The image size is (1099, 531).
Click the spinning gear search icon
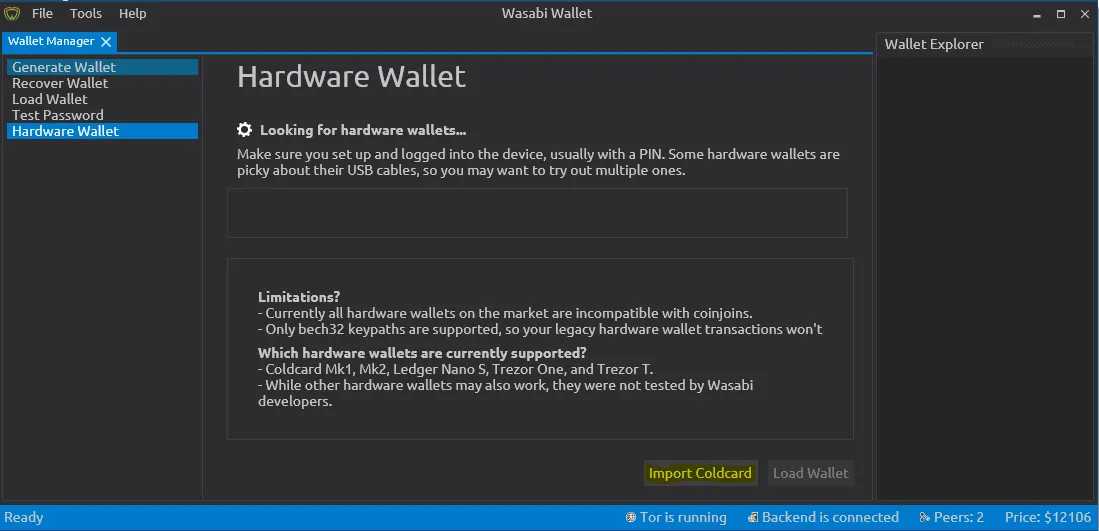tap(244, 130)
